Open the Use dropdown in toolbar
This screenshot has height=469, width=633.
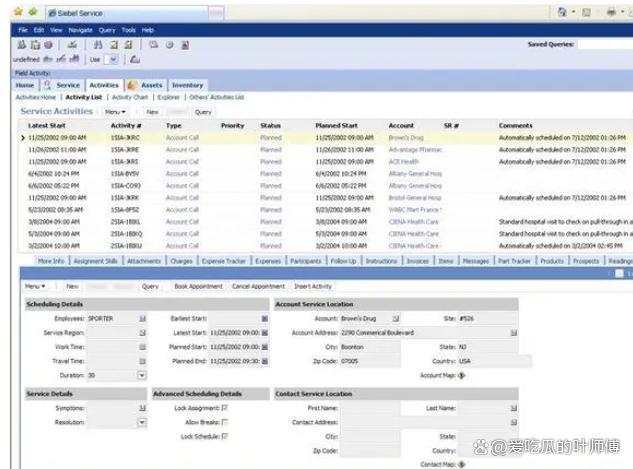point(111,60)
